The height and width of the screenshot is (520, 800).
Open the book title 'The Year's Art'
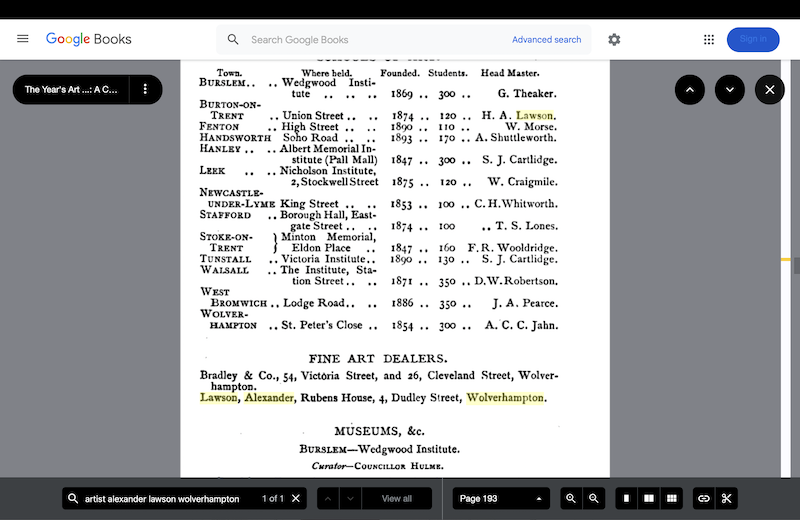tap(70, 89)
